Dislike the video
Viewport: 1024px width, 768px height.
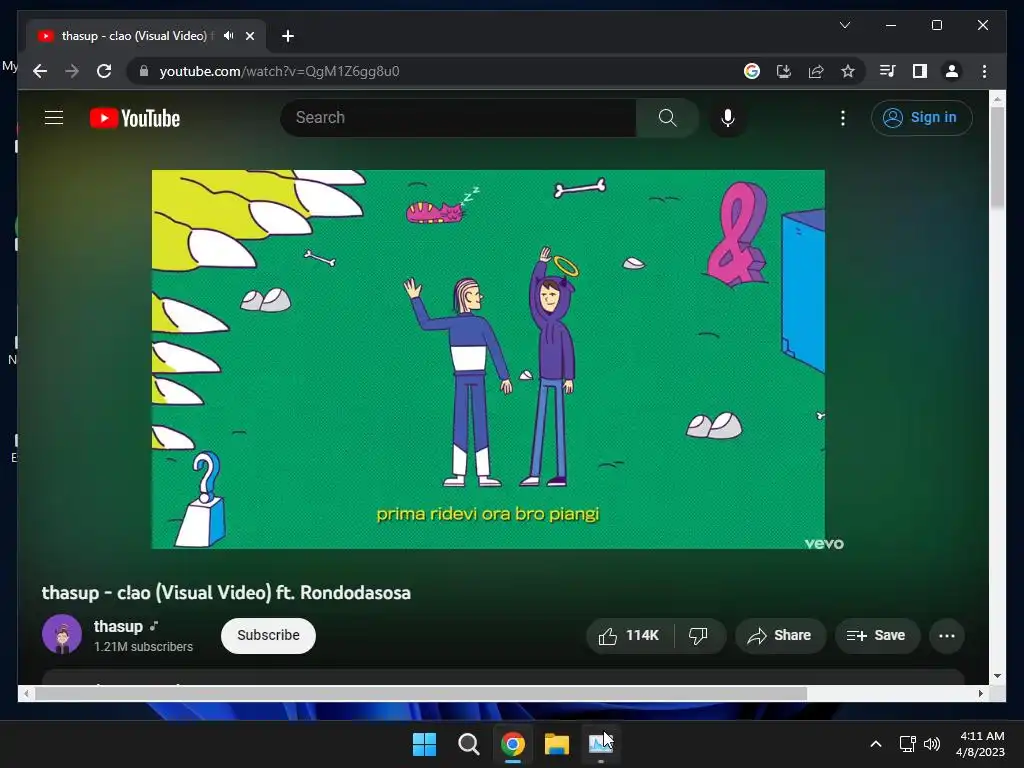pyautogui.click(x=699, y=635)
